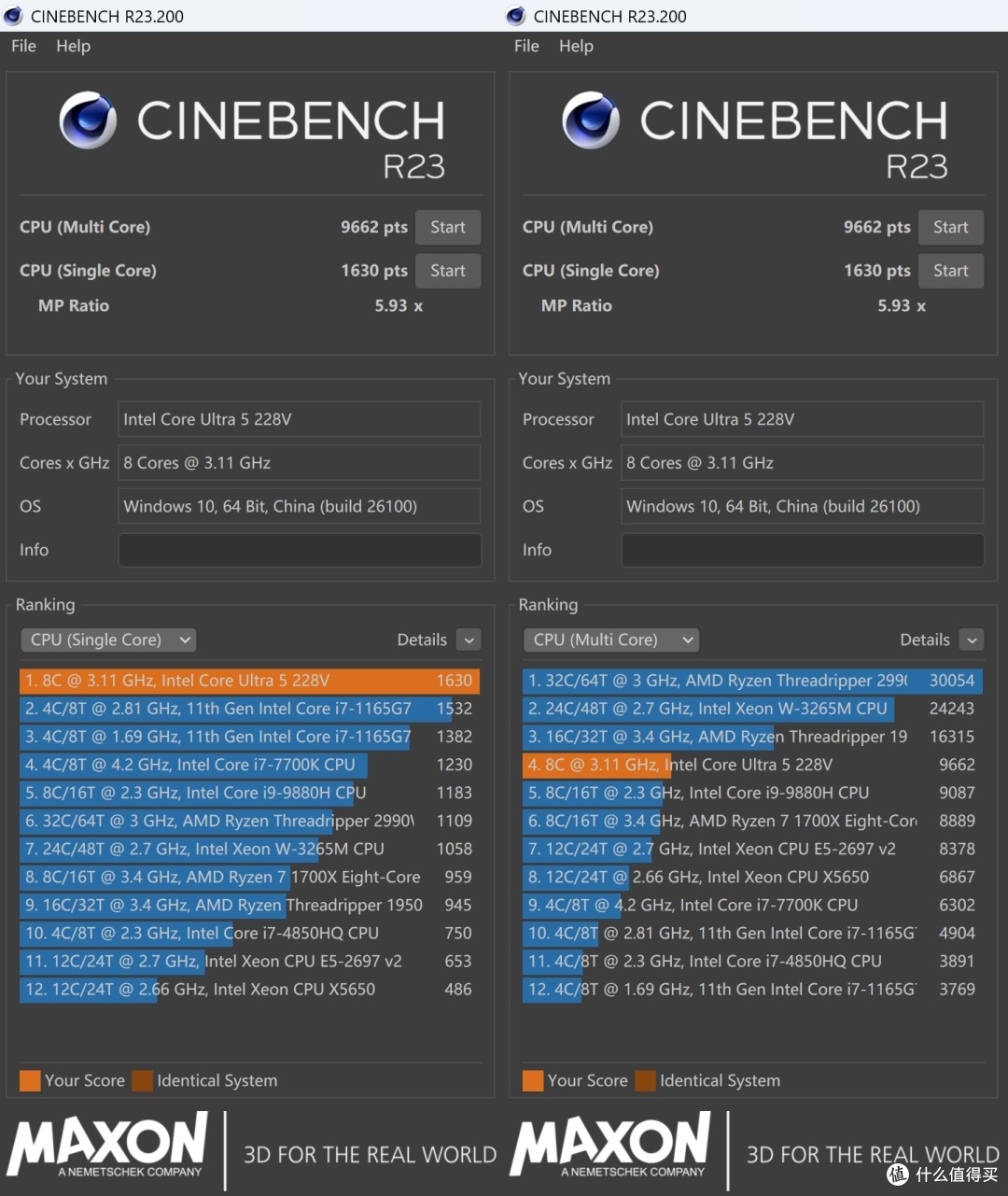Screen dimensions: 1008x1196
Task: Select single core row i7-7700K score 1230
Action: (x=249, y=765)
